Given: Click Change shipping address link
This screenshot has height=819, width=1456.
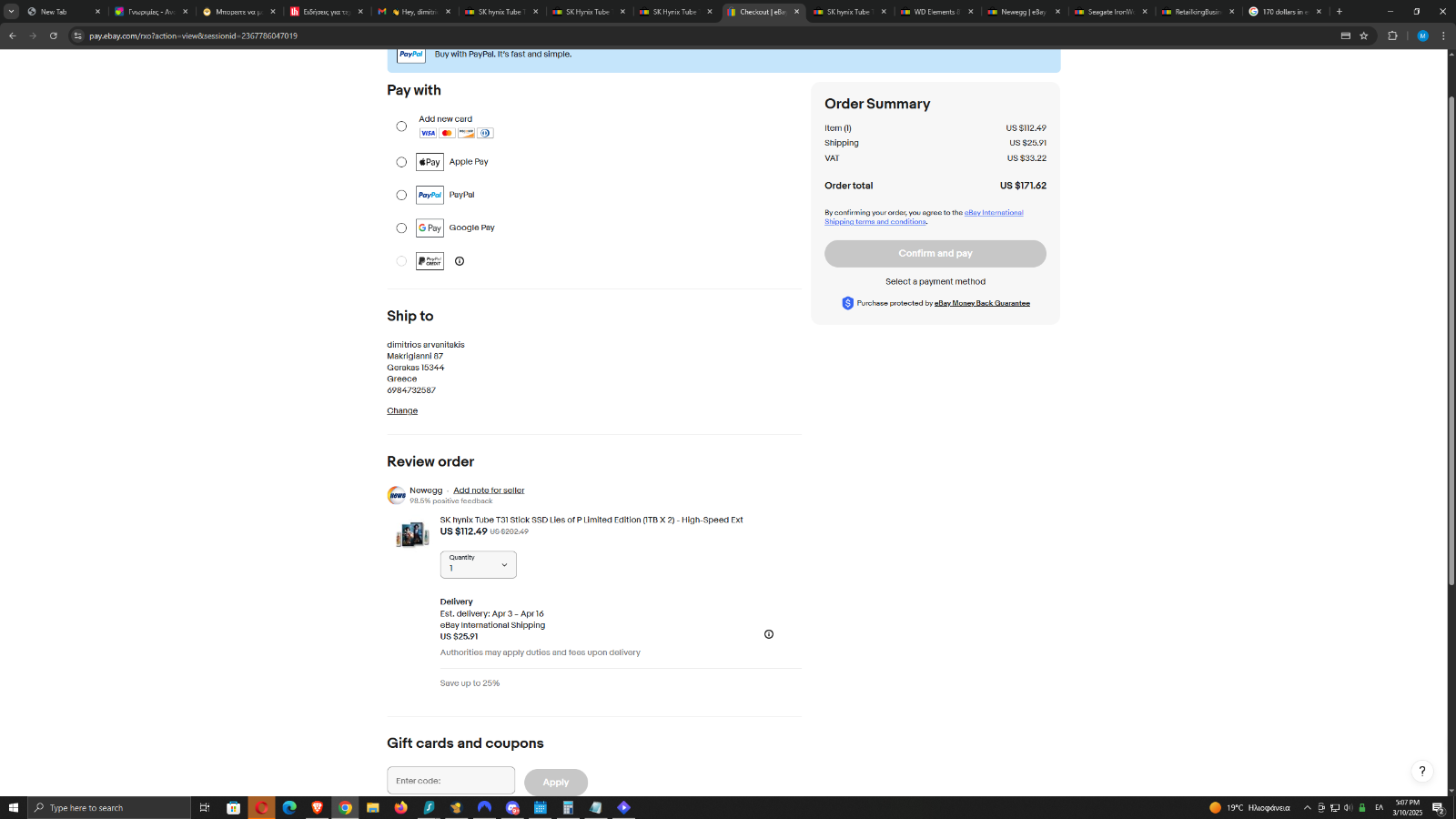Looking at the screenshot, I should 402,411.
